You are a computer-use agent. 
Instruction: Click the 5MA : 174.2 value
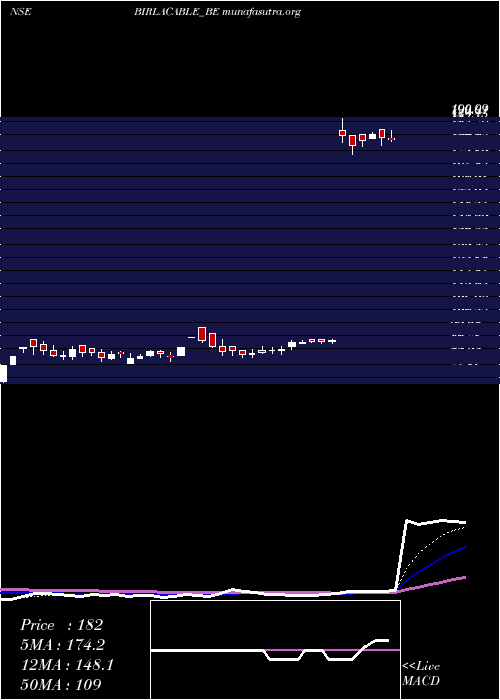click(63, 645)
